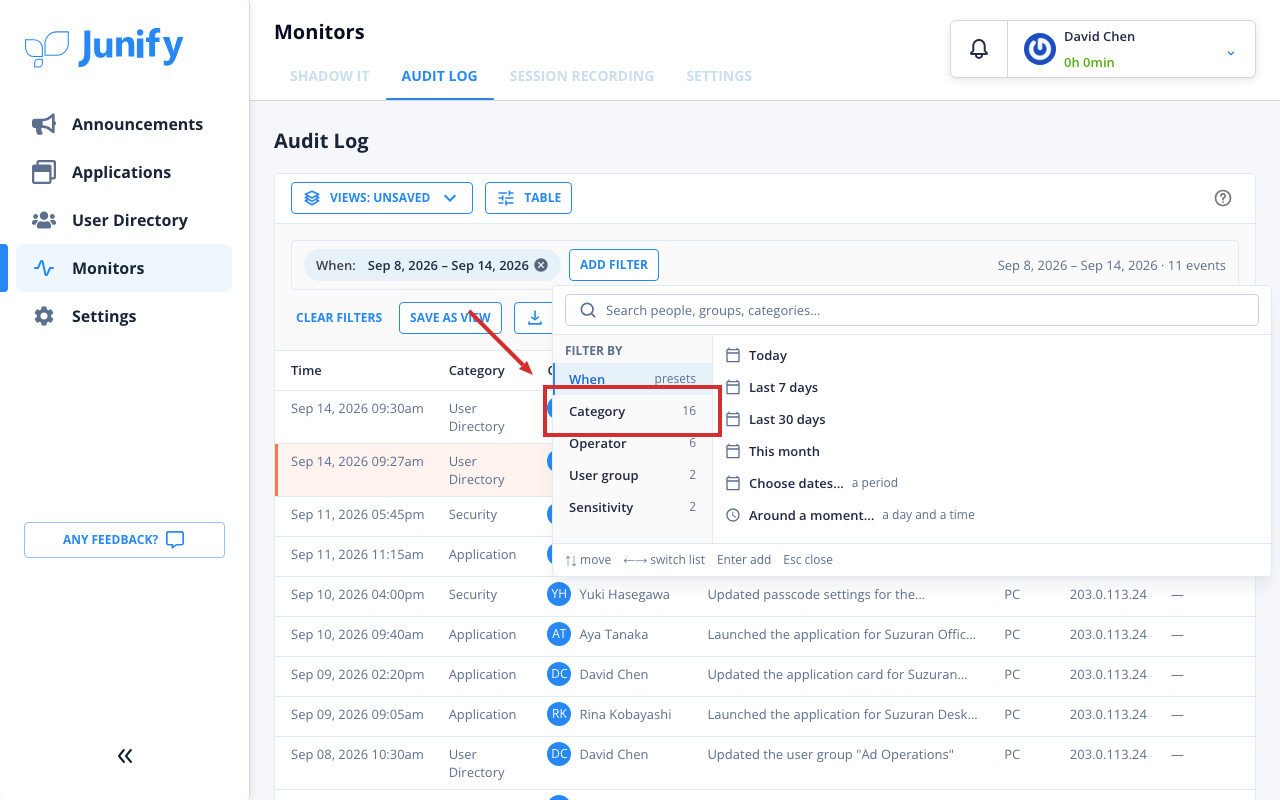Viewport: 1280px width, 800px height.
Task: Open the notifications bell
Action: [979, 49]
